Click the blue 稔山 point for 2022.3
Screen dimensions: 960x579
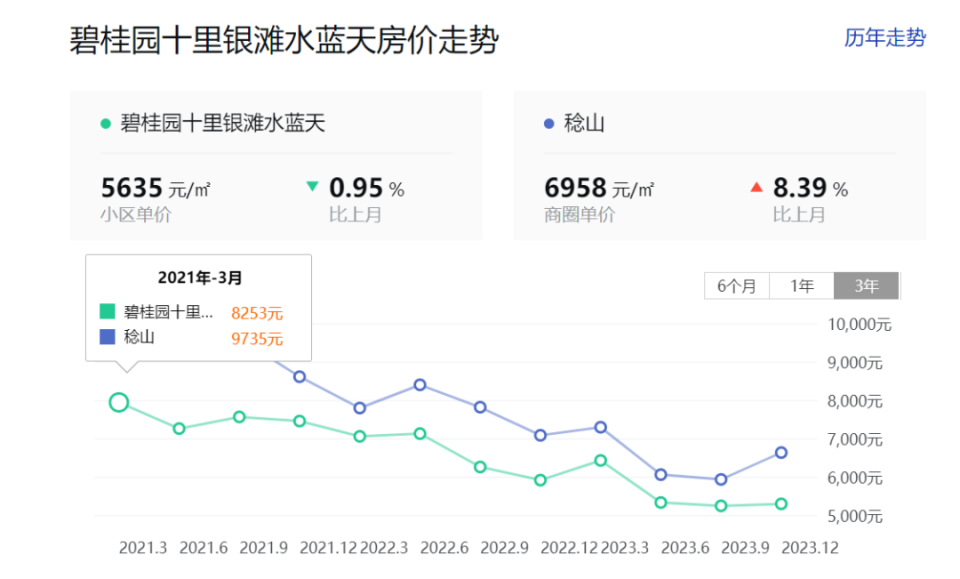point(360,408)
